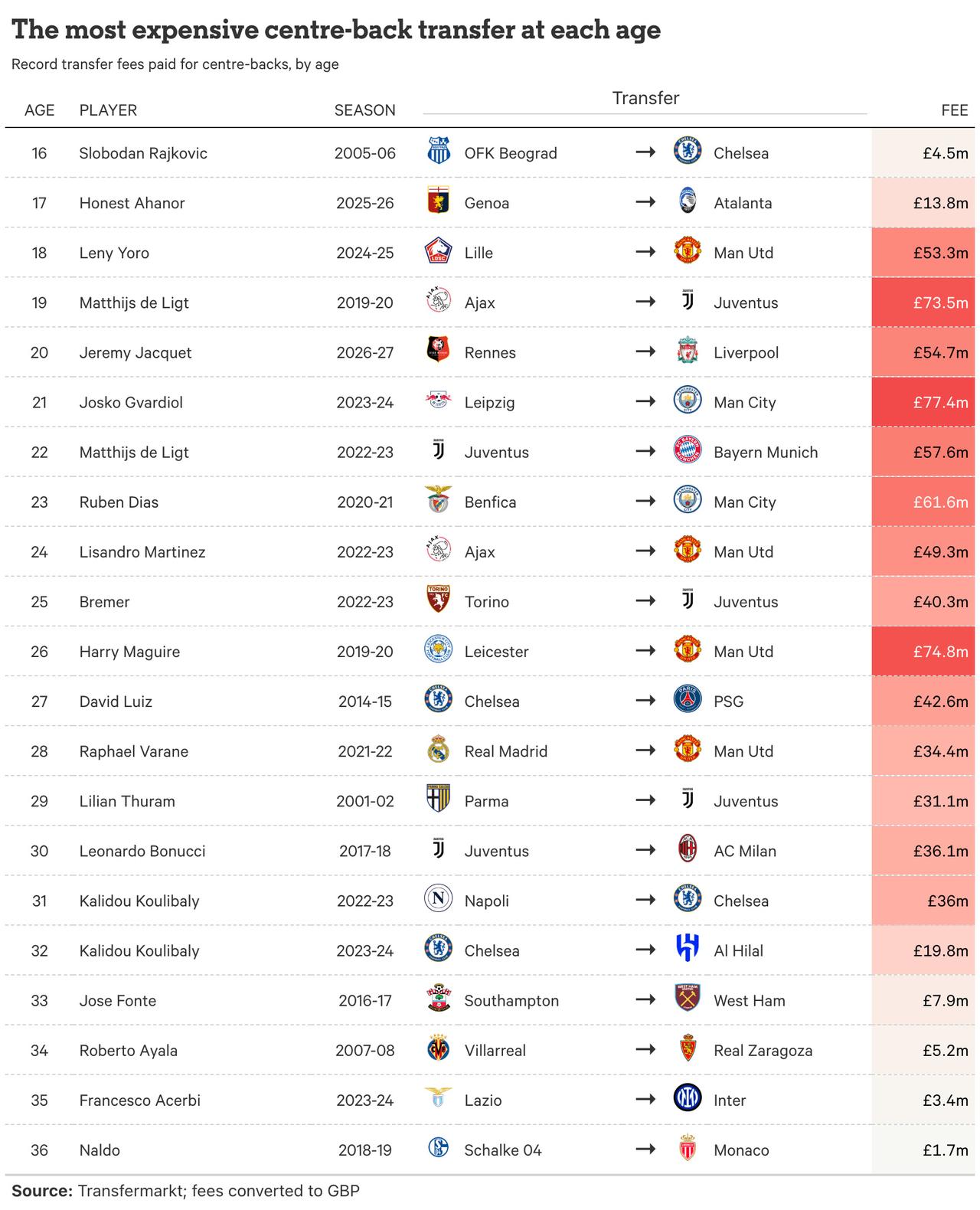Click the FEE column header

[x=955, y=110]
